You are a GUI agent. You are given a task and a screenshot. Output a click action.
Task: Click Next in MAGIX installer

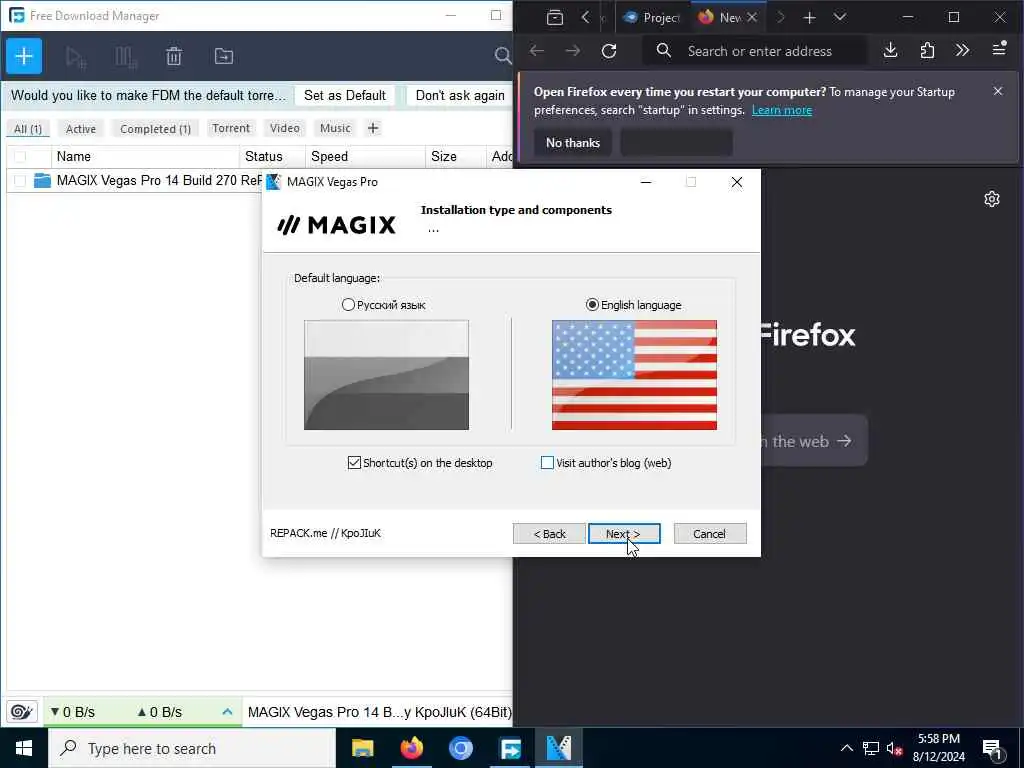pyautogui.click(x=624, y=534)
